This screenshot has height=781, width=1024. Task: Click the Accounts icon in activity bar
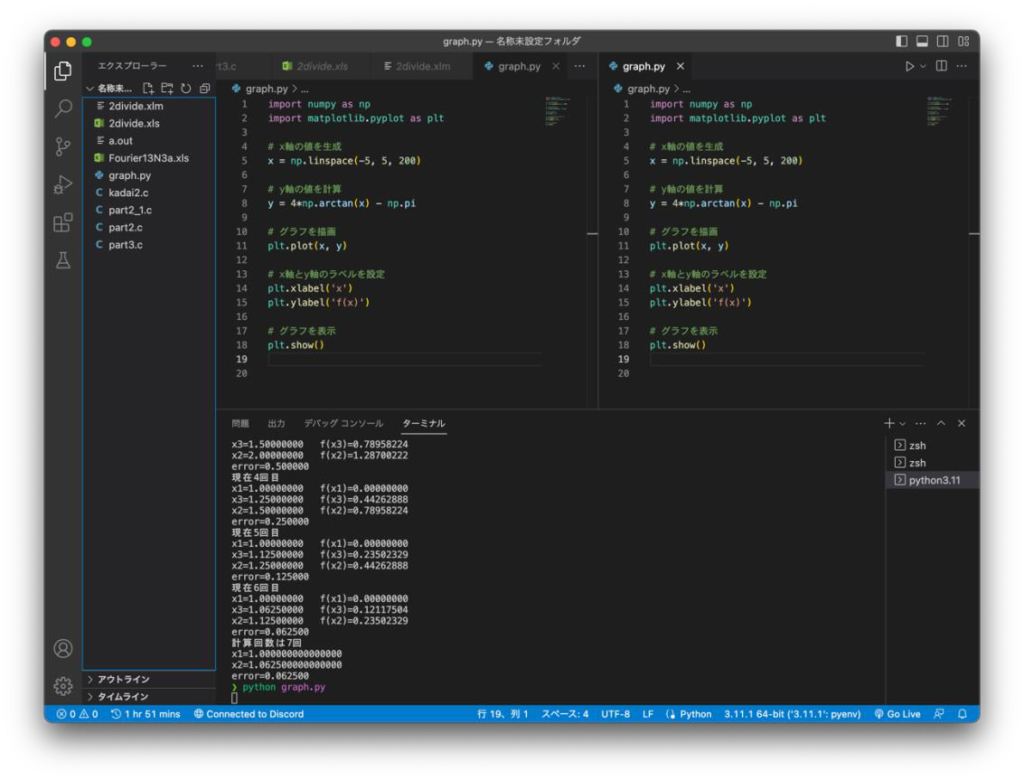(x=63, y=648)
